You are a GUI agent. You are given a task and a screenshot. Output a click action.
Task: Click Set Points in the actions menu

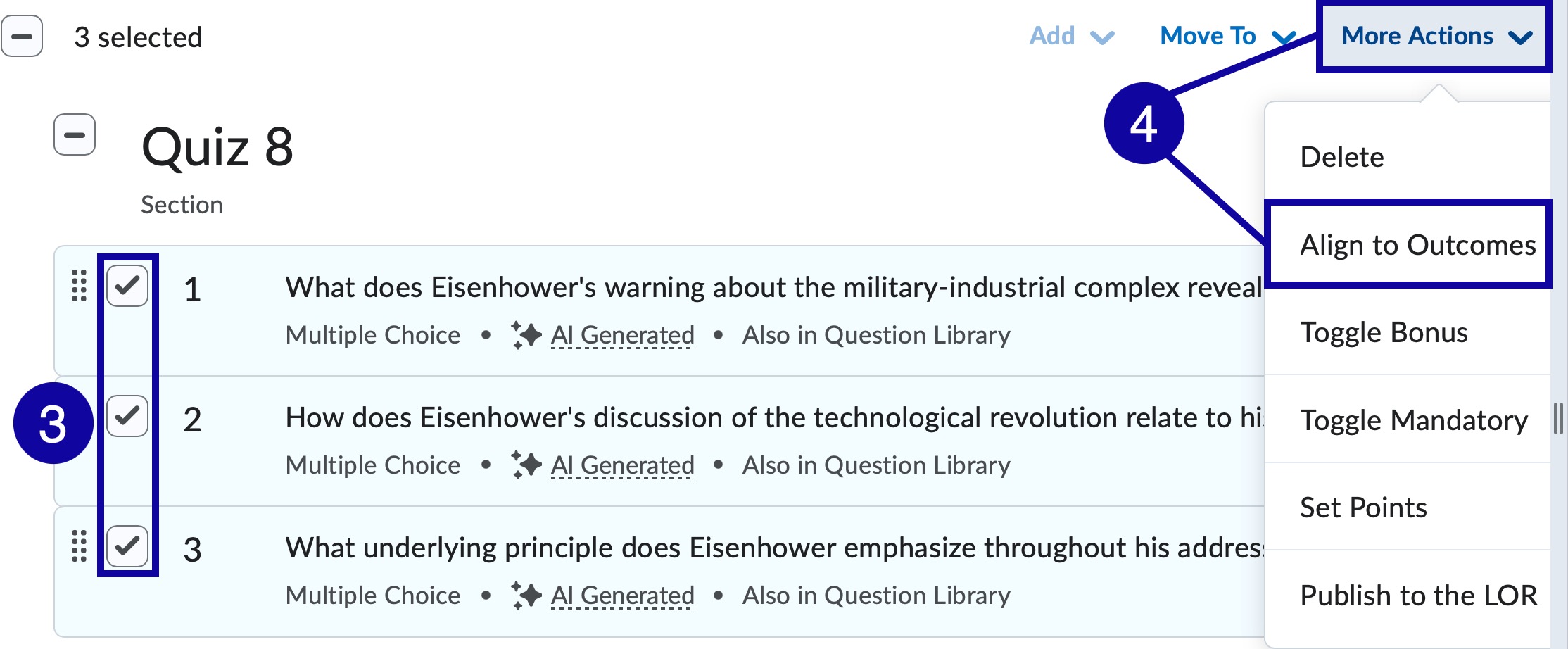(x=1365, y=507)
